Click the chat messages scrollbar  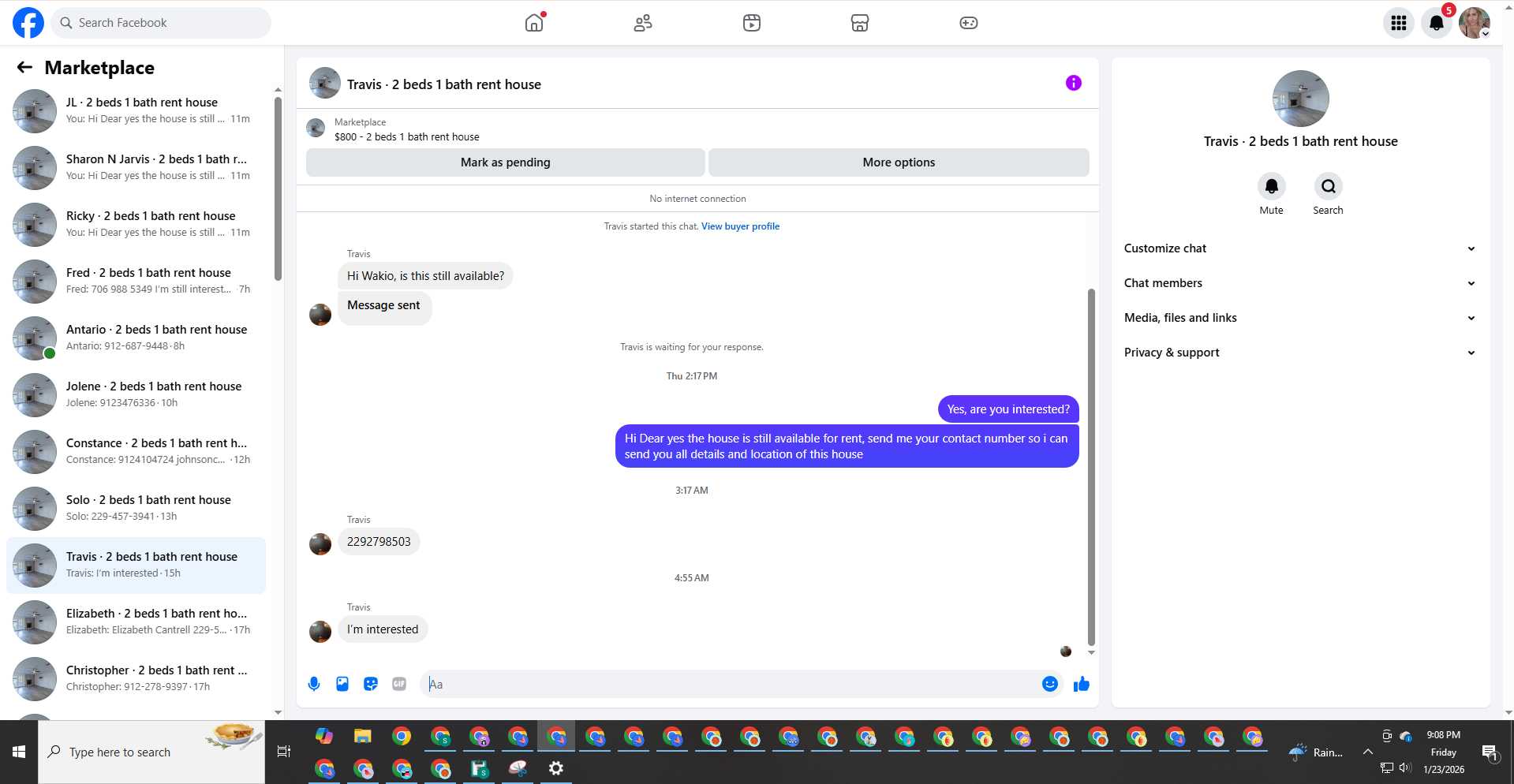pos(1091,467)
